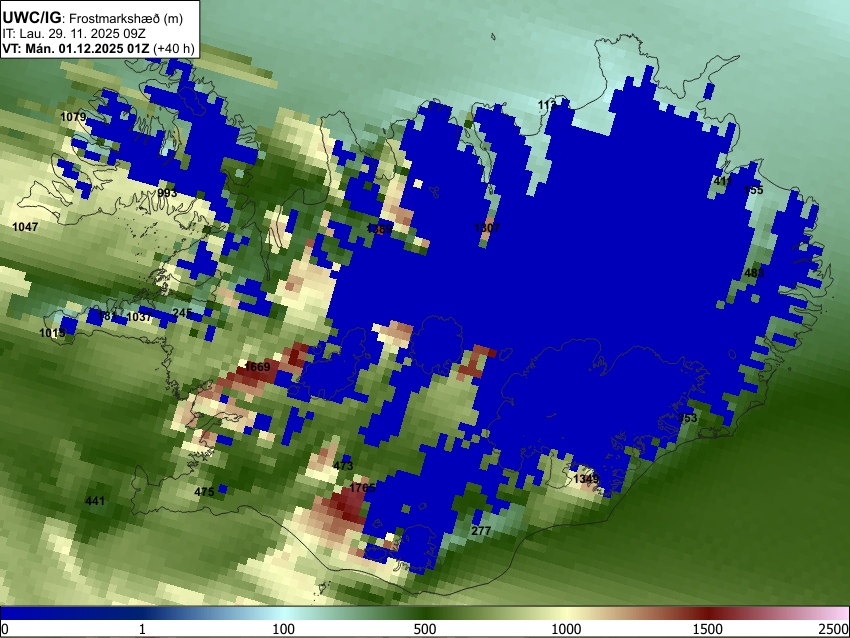Click the 113 value label
850x638 pixels.
(x=548, y=105)
